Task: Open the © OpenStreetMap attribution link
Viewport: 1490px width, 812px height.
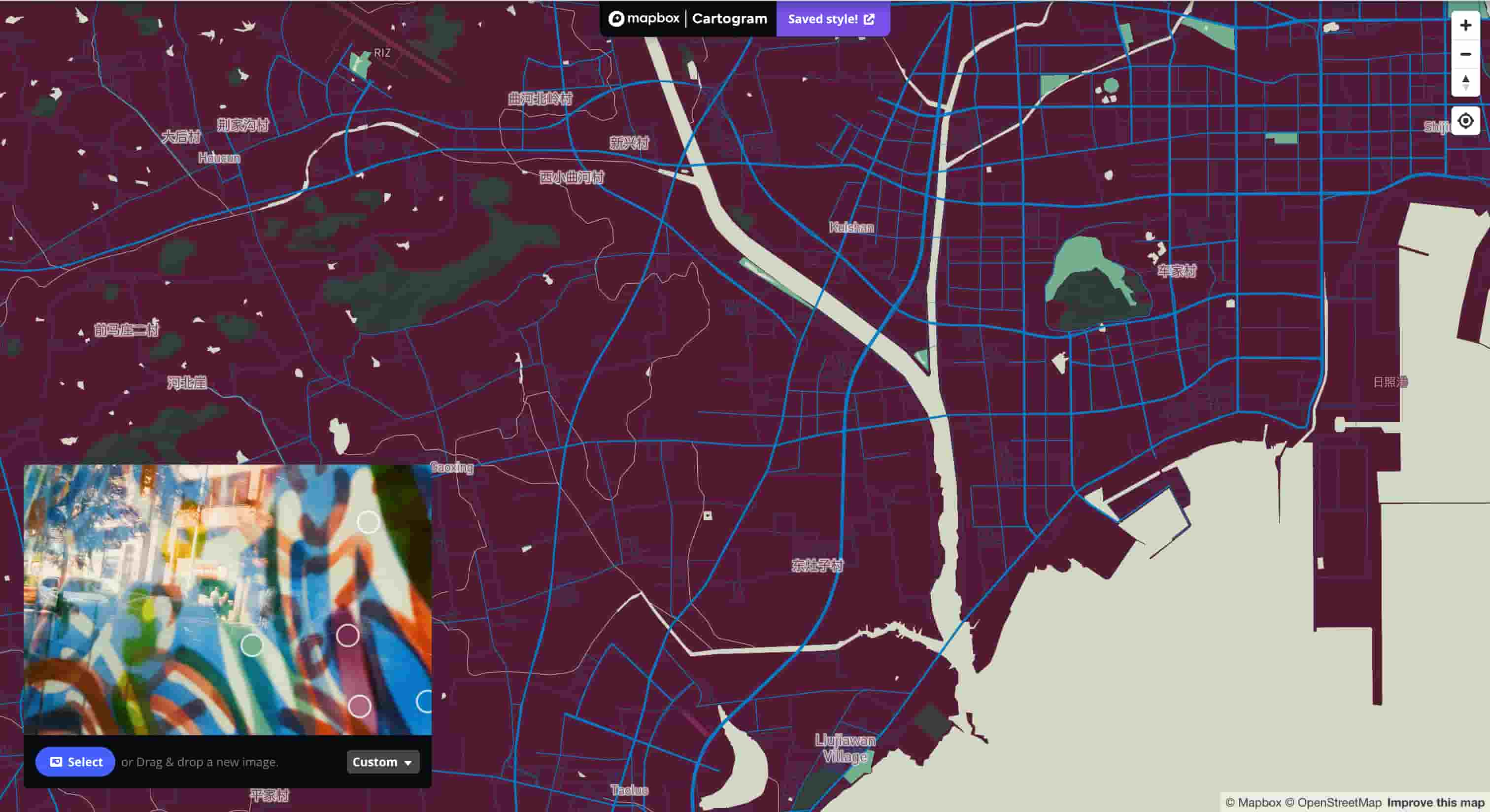Action: [x=1337, y=803]
